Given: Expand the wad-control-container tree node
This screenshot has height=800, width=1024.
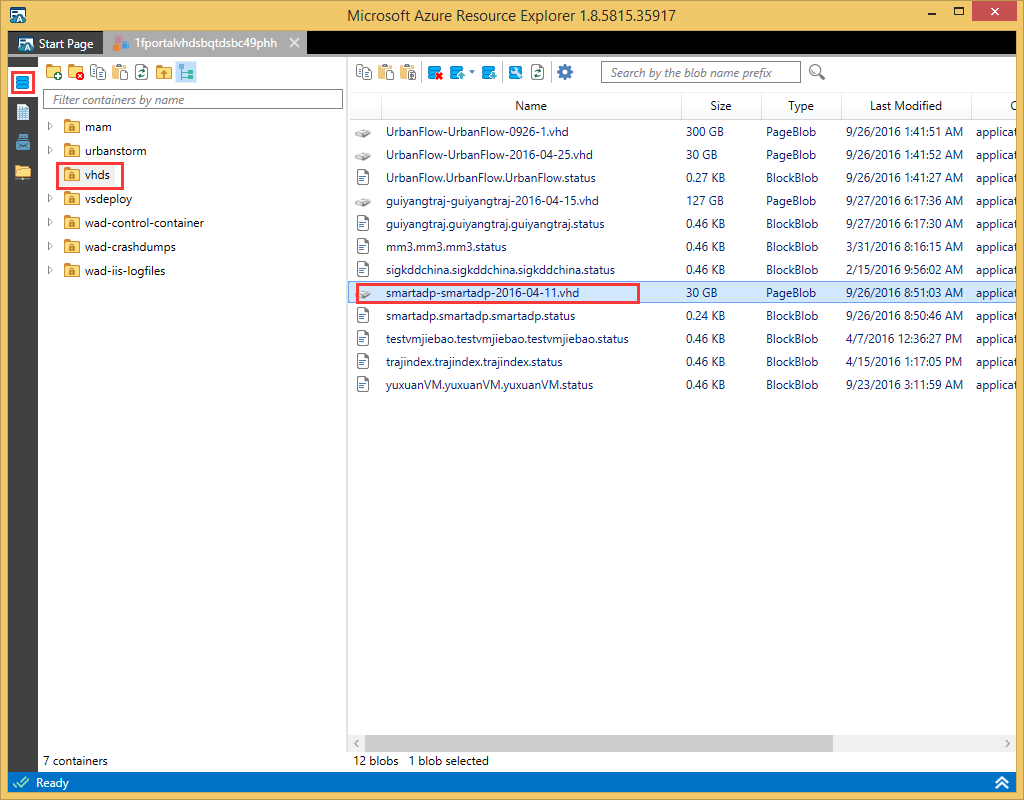Looking at the screenshot, I should pyautogui.click(x=50, y=223).
